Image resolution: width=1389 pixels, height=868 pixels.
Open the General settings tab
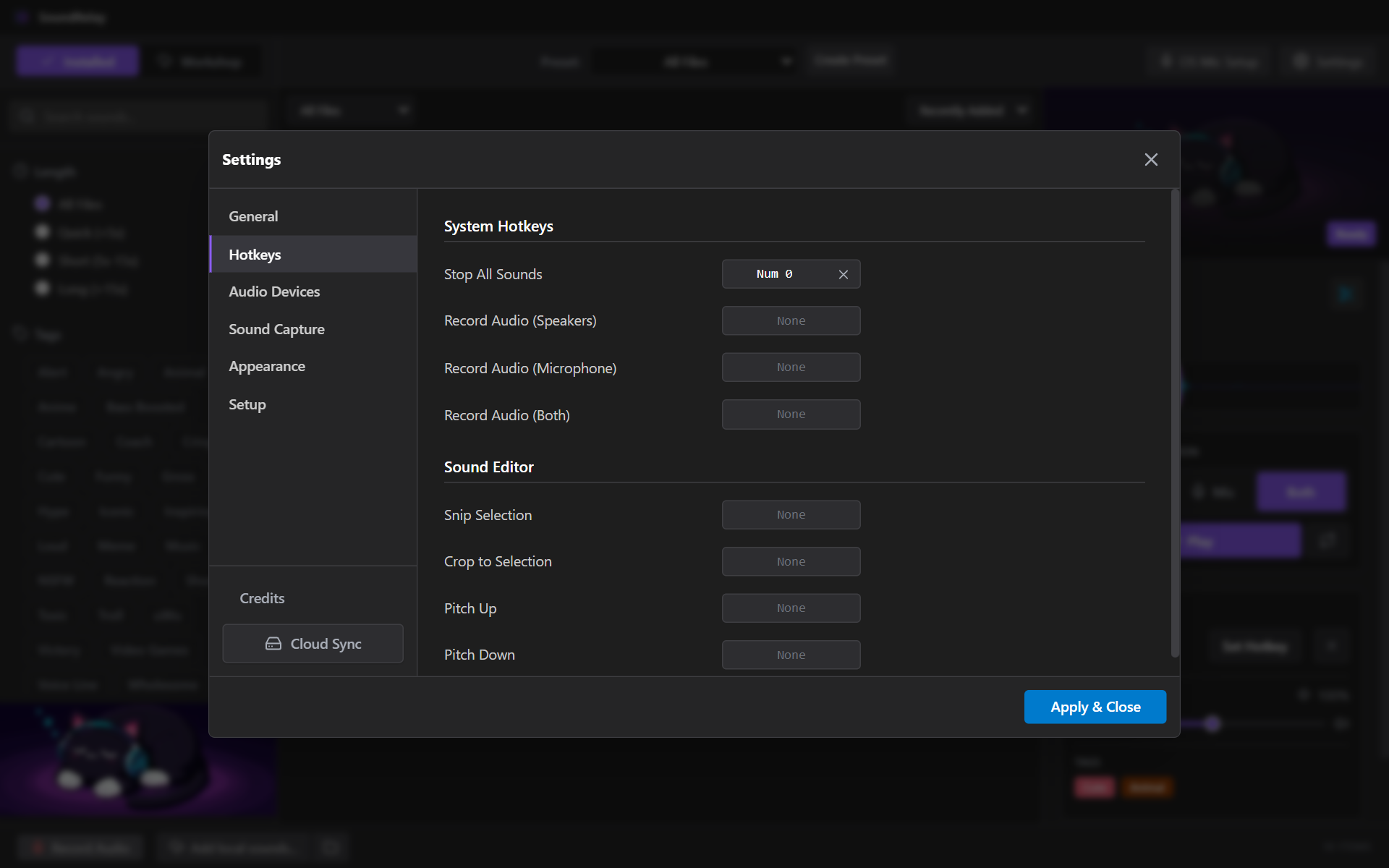tap(313, 216)
